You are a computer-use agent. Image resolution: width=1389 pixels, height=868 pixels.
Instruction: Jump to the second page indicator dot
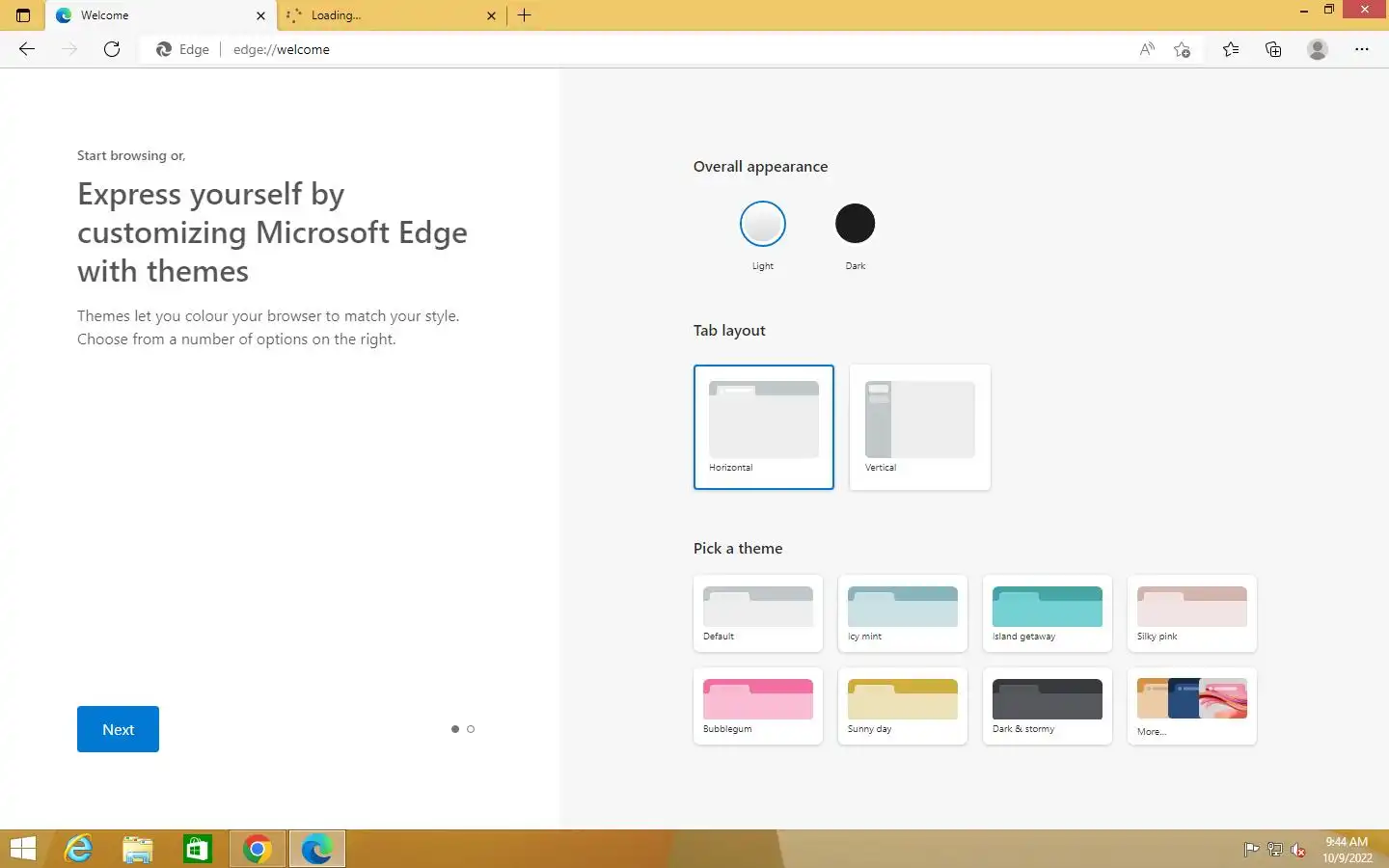coord(471,729)
